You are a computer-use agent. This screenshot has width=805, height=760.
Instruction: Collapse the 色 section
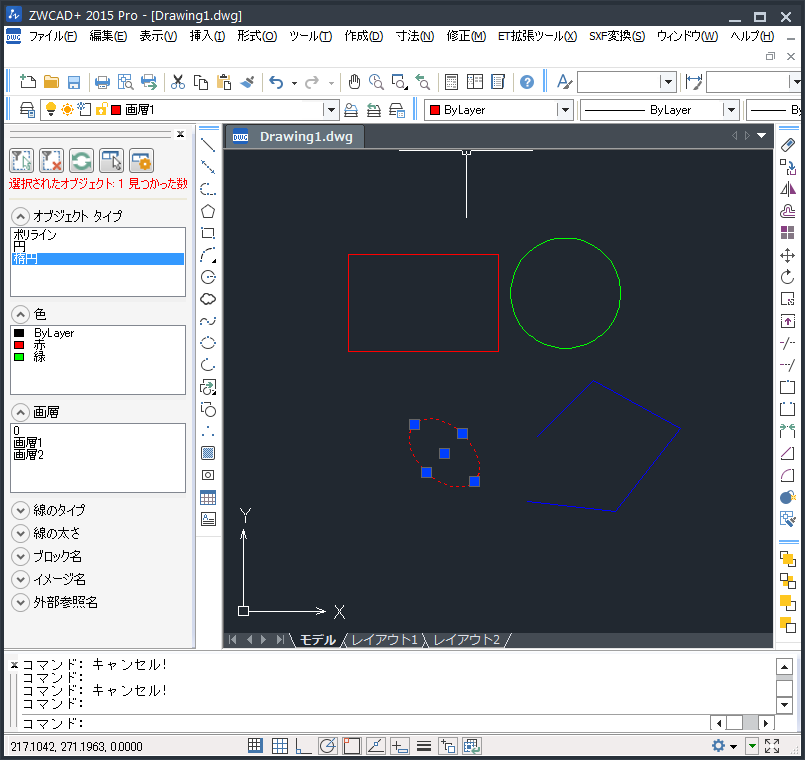20,314
